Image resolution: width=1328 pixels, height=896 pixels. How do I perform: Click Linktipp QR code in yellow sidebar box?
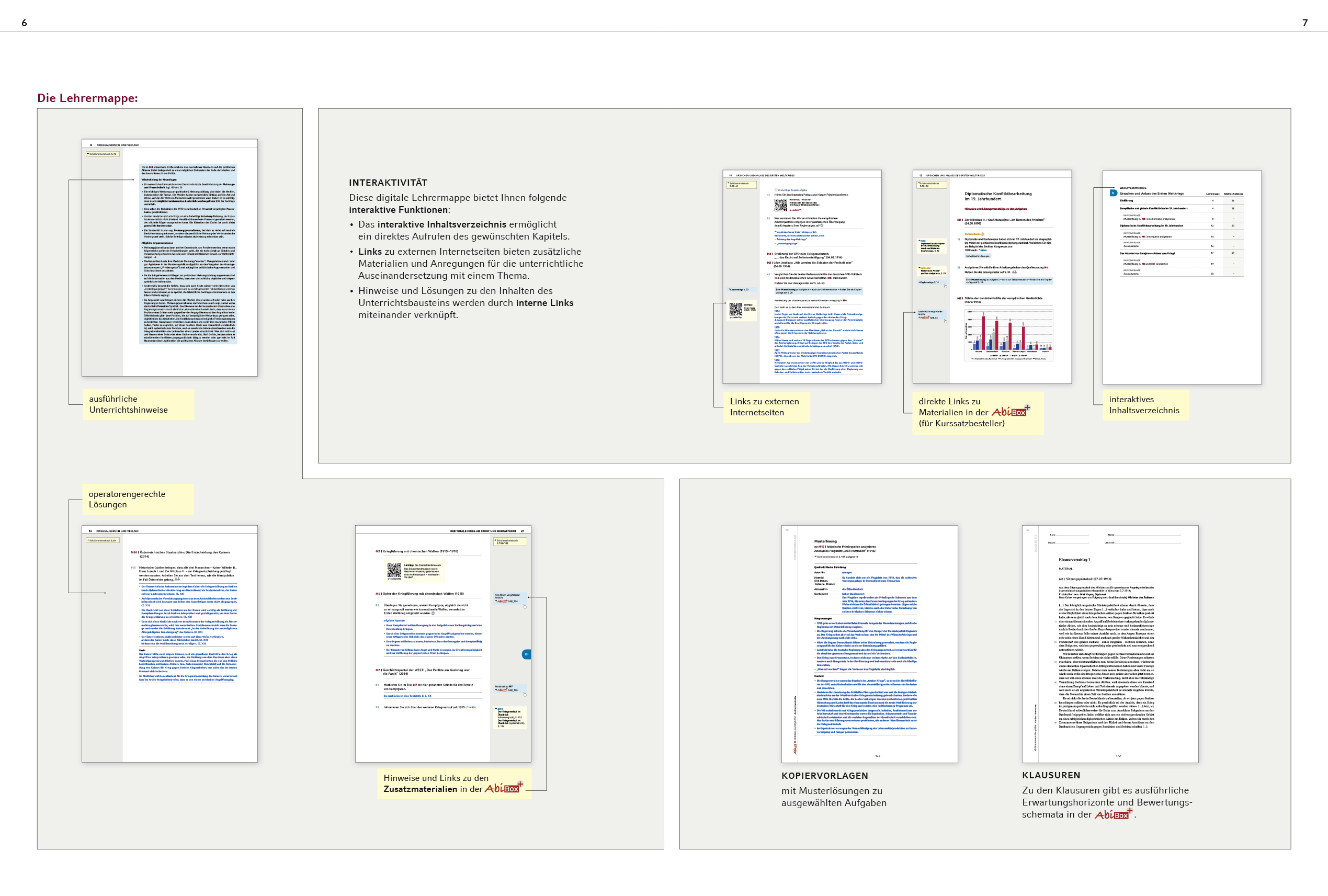pyautogui.click(x=735, y=309)
